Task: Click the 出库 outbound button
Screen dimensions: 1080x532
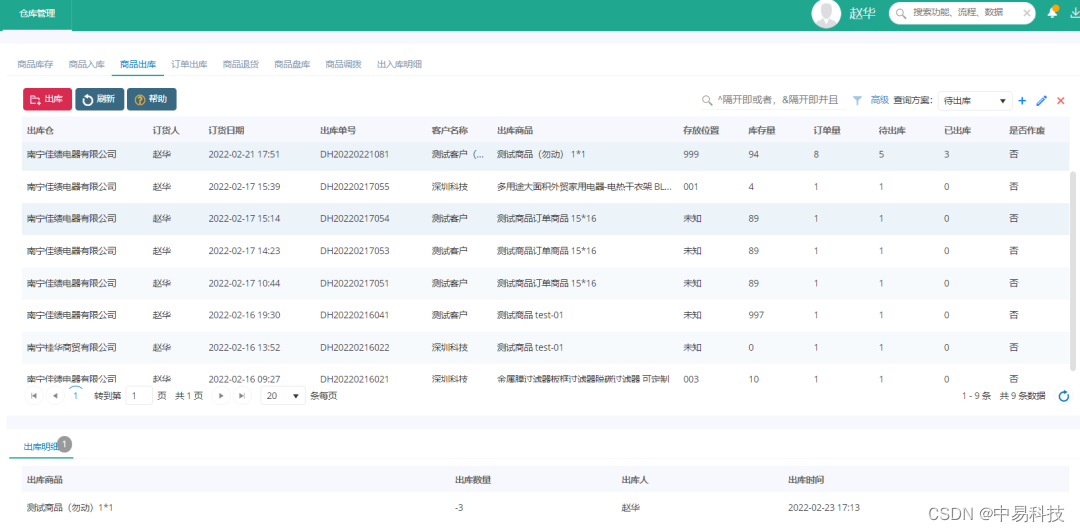Action: 48,99
